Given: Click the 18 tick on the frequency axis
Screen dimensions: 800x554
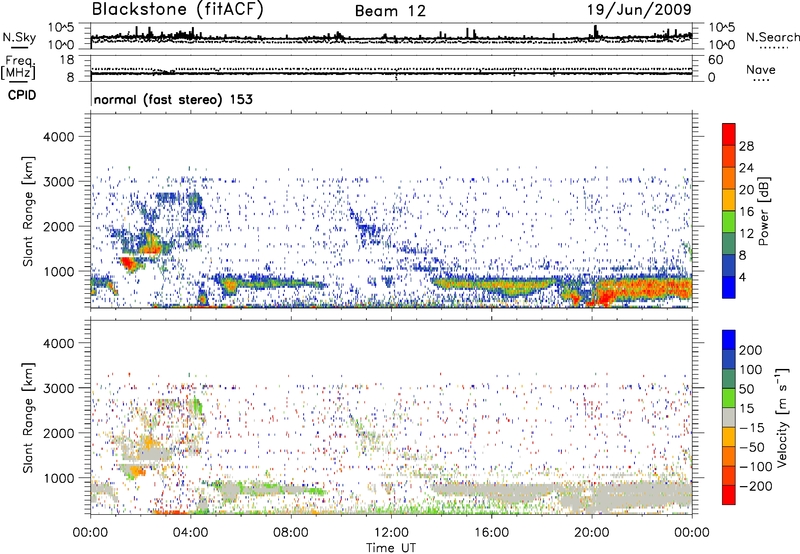Looking at the screenshot, I should click(x=66, y=60).
